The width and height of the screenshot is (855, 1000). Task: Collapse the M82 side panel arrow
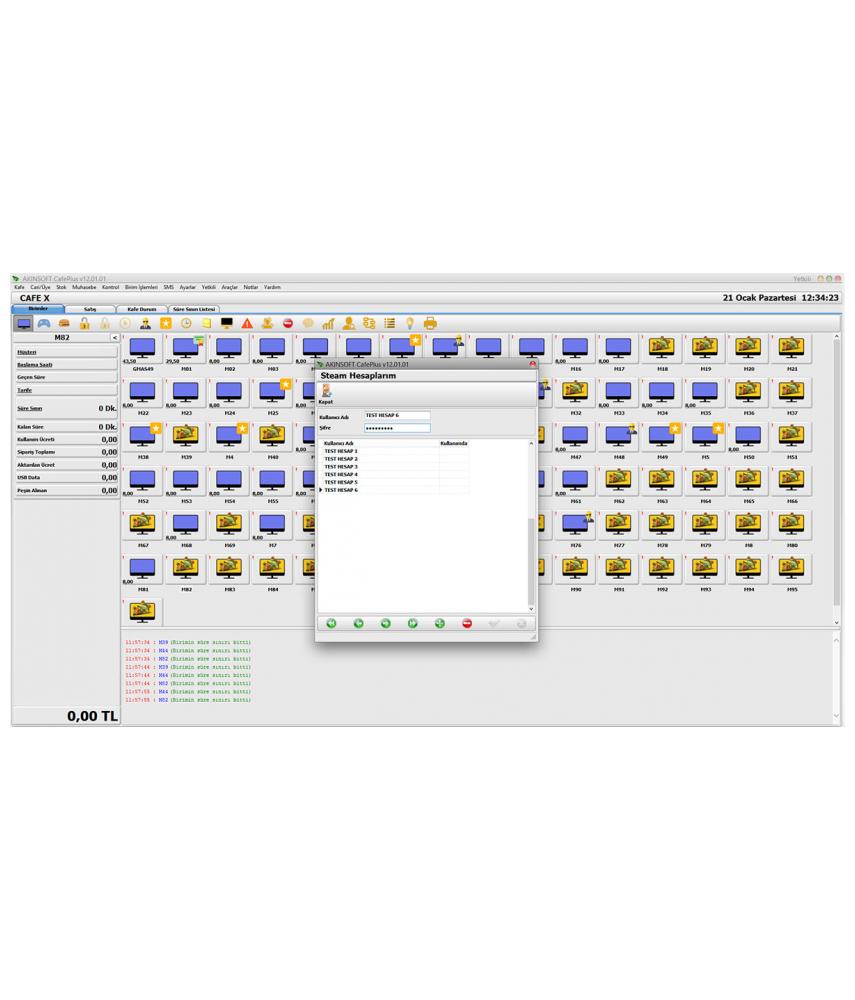tap(114, 338)
